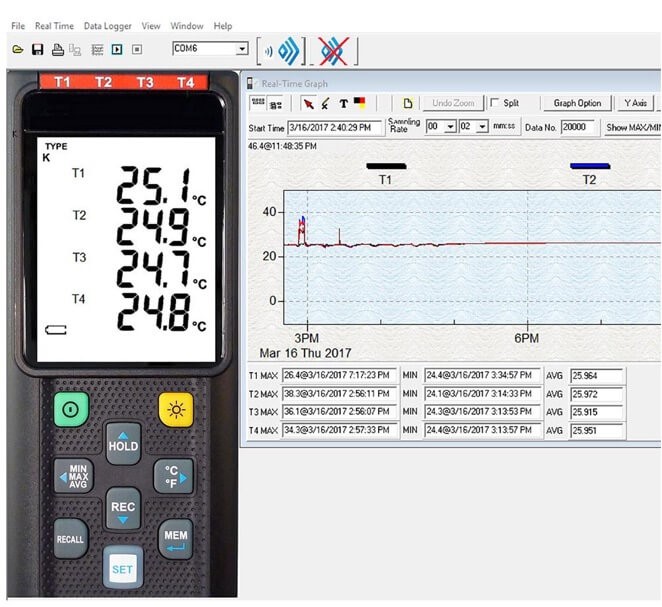This screenshot has height=607, width=662.
Task: Disconnect meter with the red-crossed icon
Action: point(334,51)
